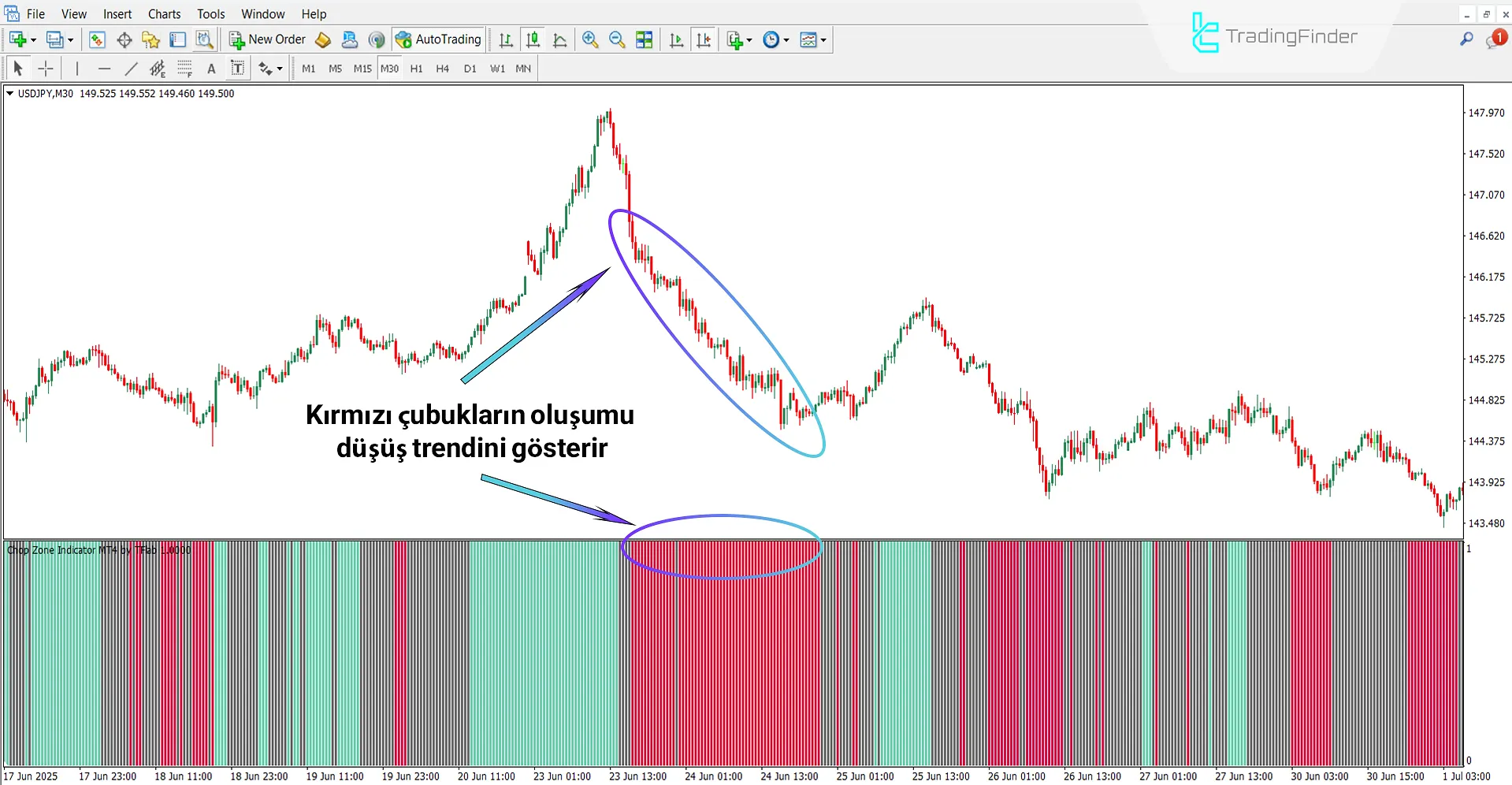
Task: Toggle the AutoTrading button
Action: point(439,39)
